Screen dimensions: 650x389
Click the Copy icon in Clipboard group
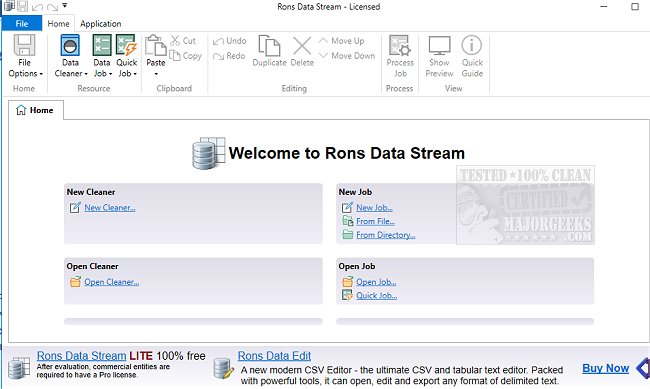(x=175, y=56)
